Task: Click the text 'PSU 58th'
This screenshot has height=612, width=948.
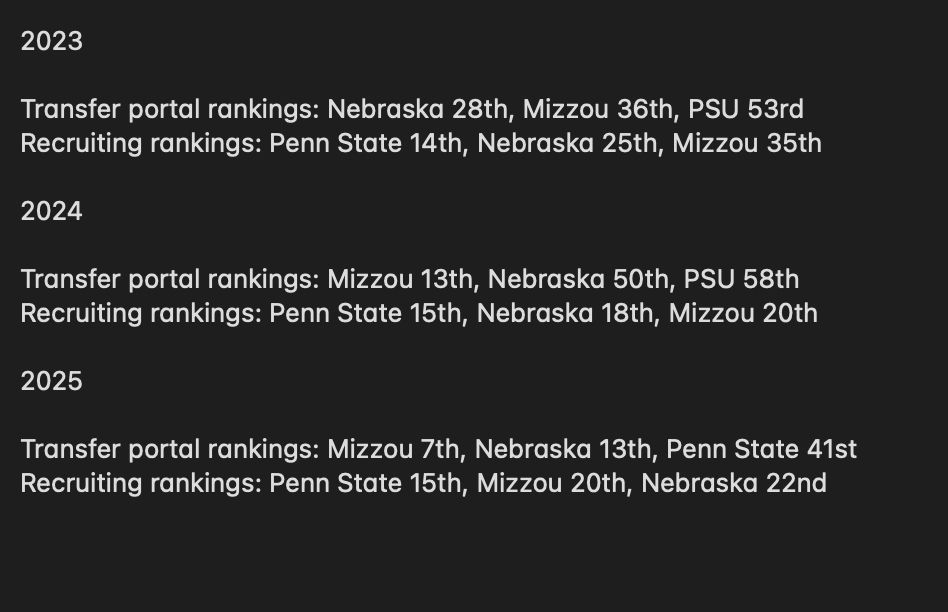Action: pos(742,279)
